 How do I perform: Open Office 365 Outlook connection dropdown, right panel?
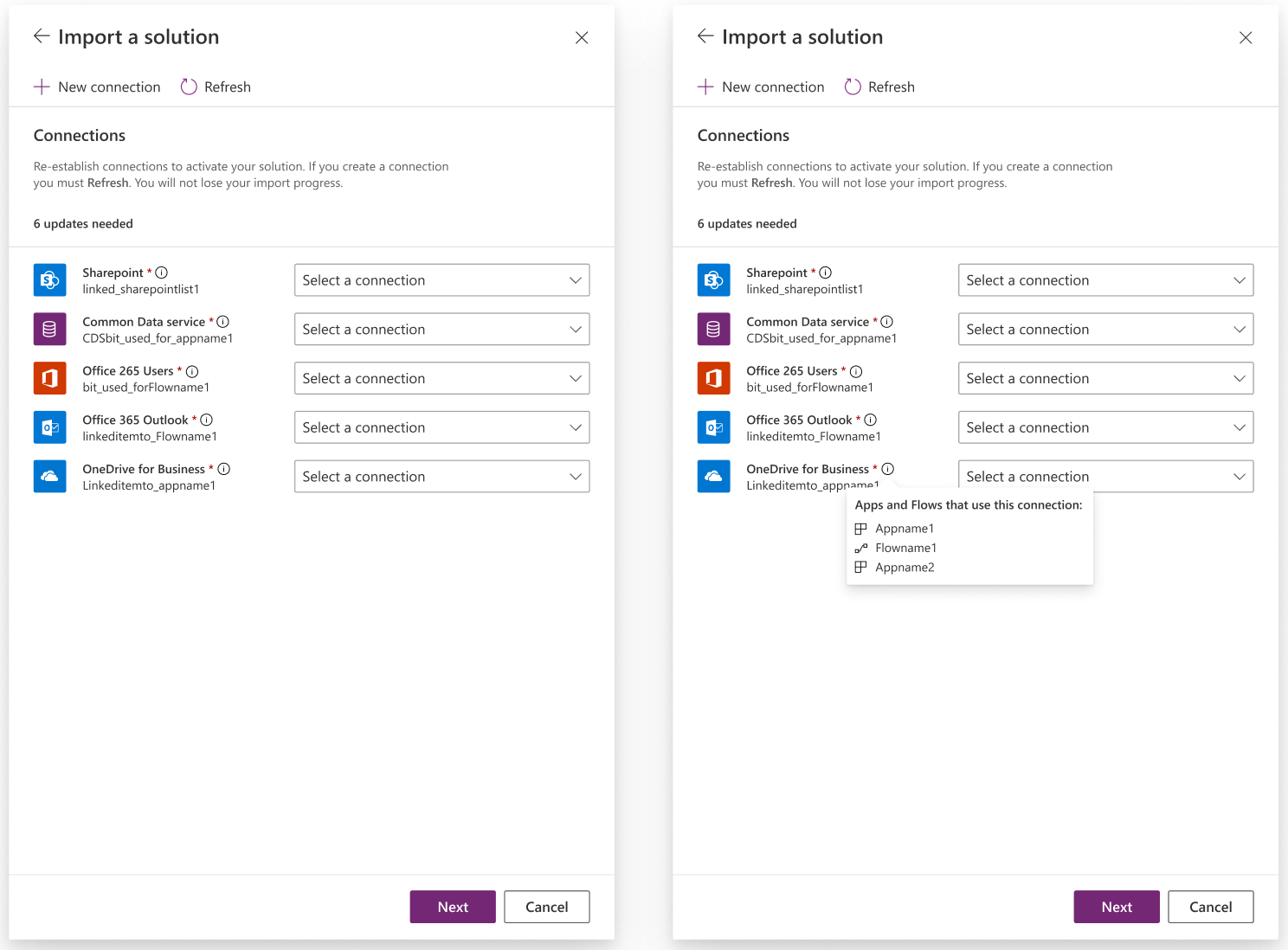click(x=1106, y=427)
